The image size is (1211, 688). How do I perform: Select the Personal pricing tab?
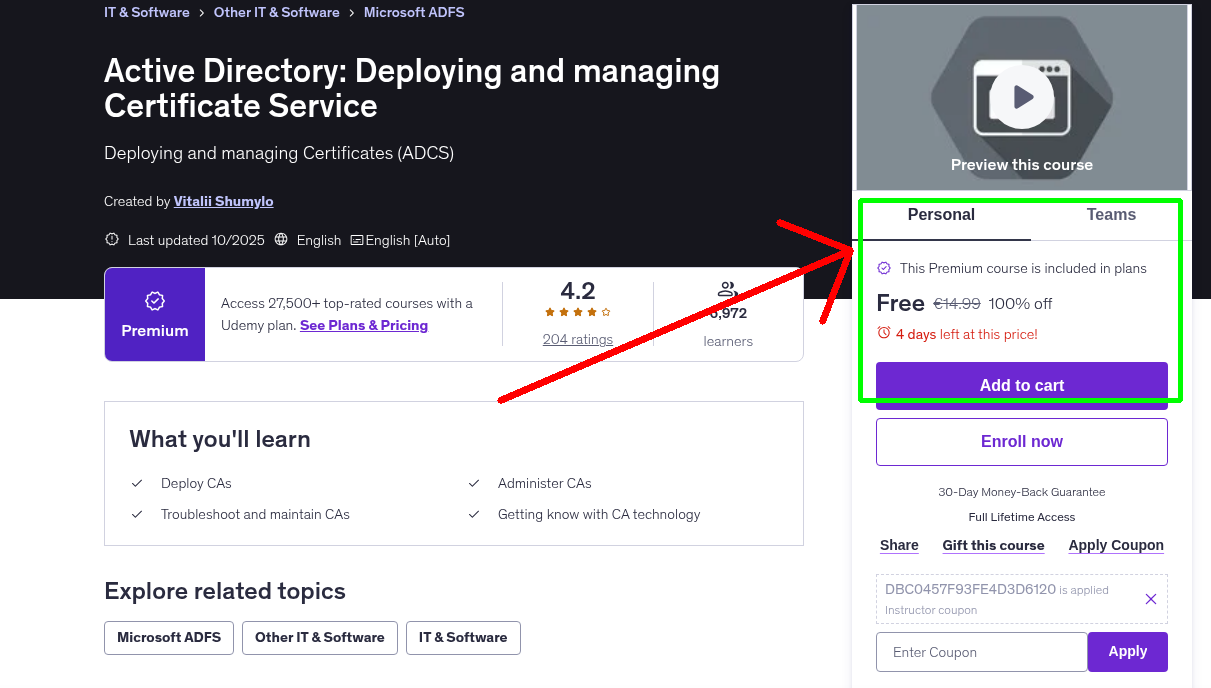tap(941, 215)
